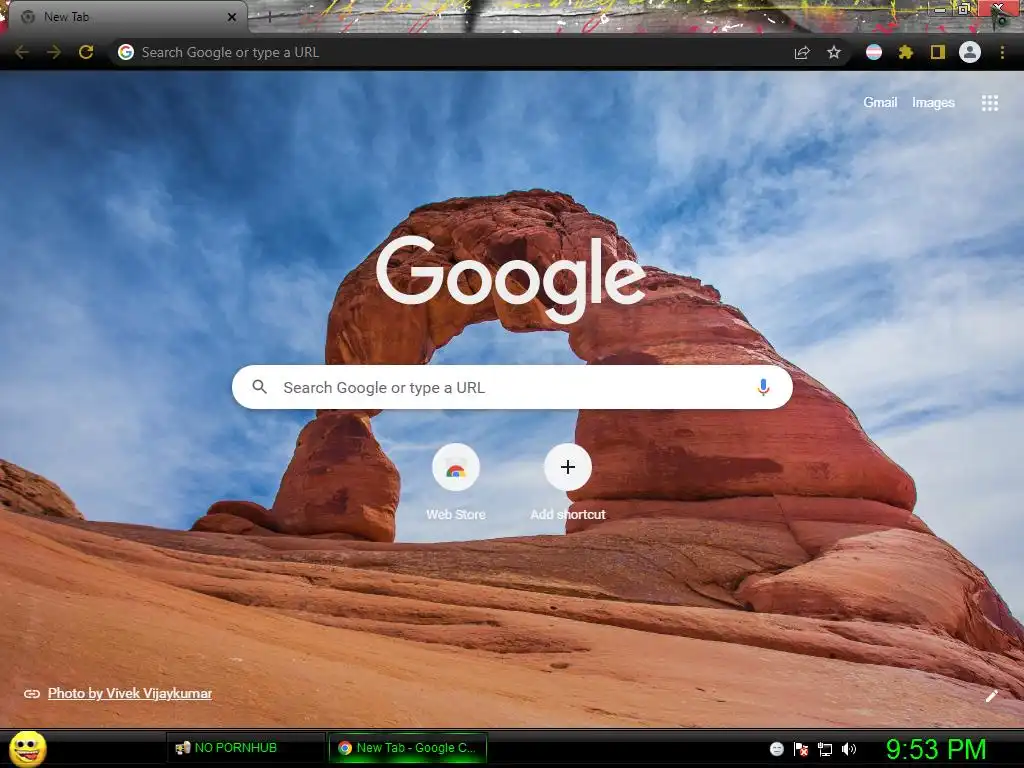Image resolution: width=1024 pixels, height=768 pixels.
Task: Click the gray face tray icon
Action: coord(776,749)
